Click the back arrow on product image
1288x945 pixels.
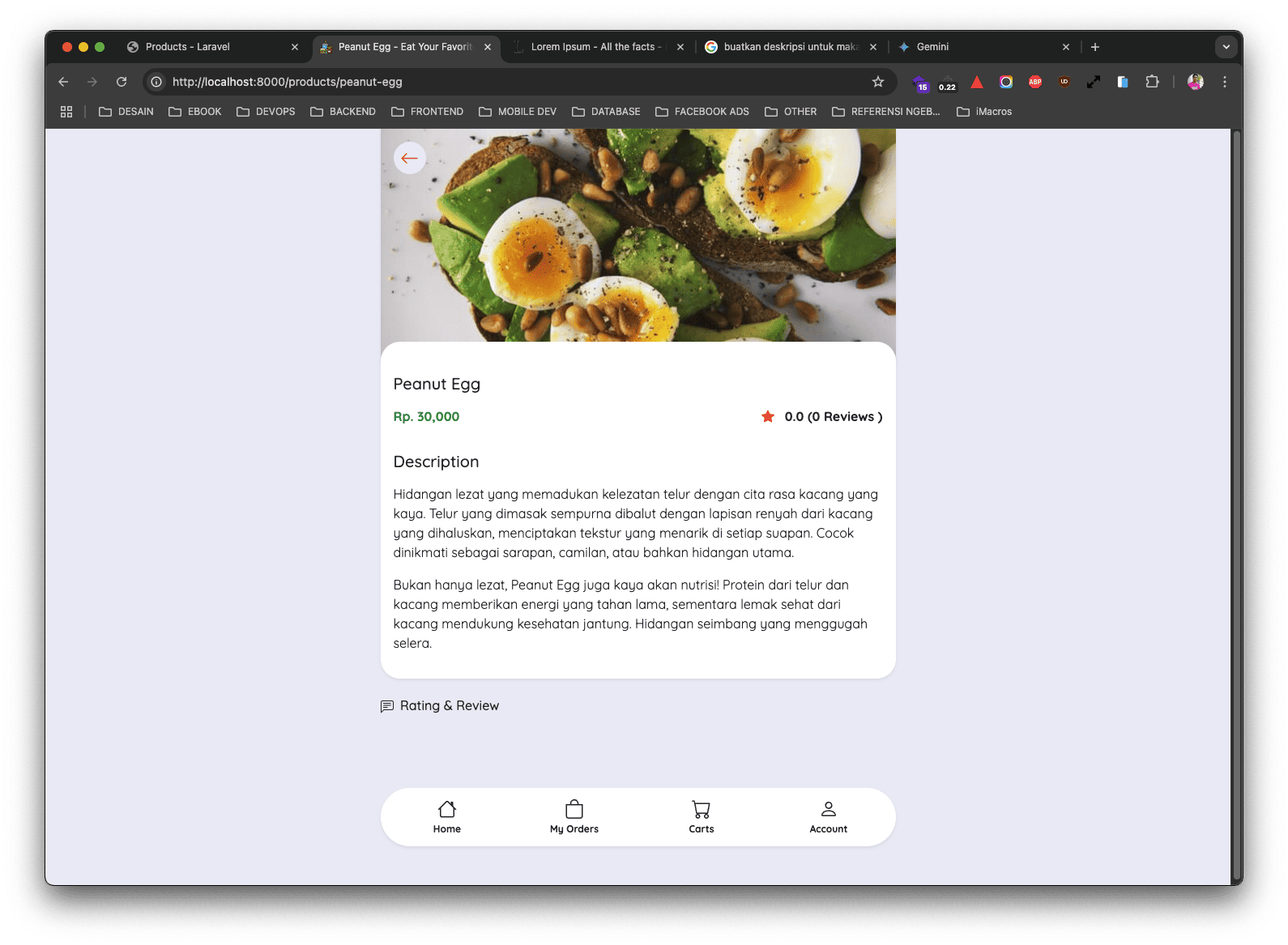click(x=409, y=158)
